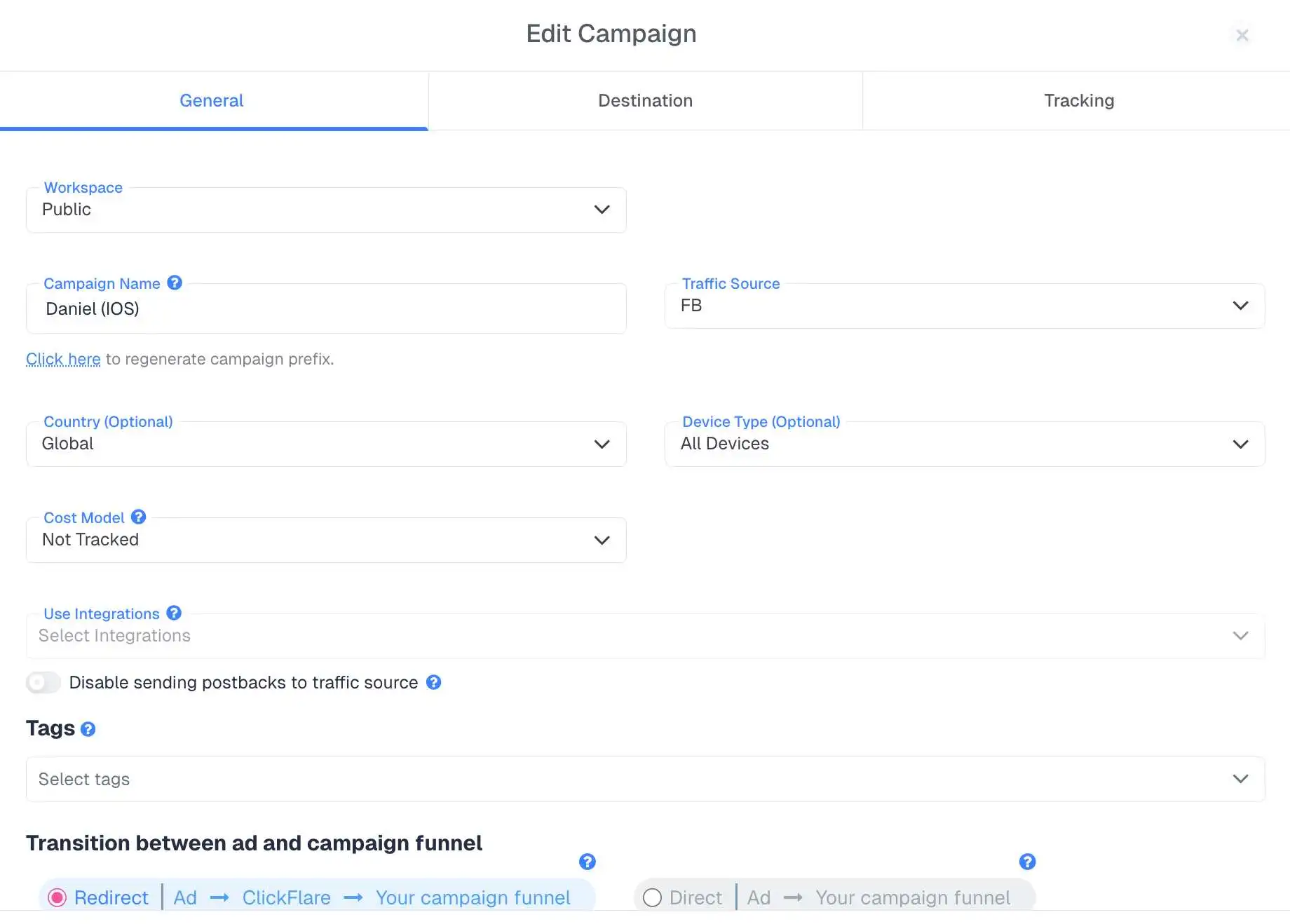Click the Use Integrations help icon

click(x=174, y=613)
